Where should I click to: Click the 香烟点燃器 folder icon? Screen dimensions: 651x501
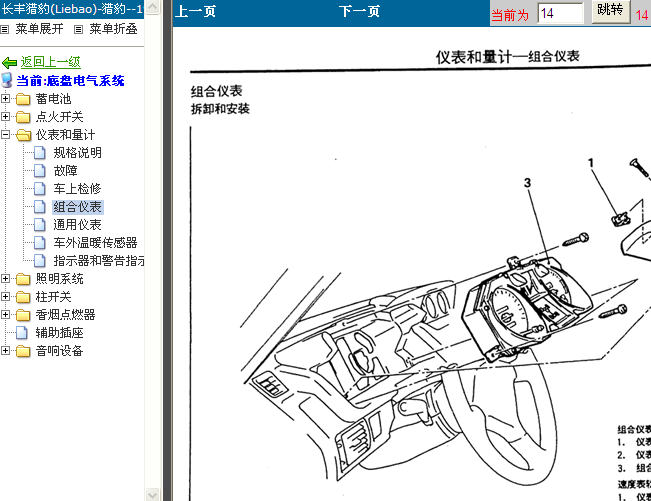(x=23, y=315)
